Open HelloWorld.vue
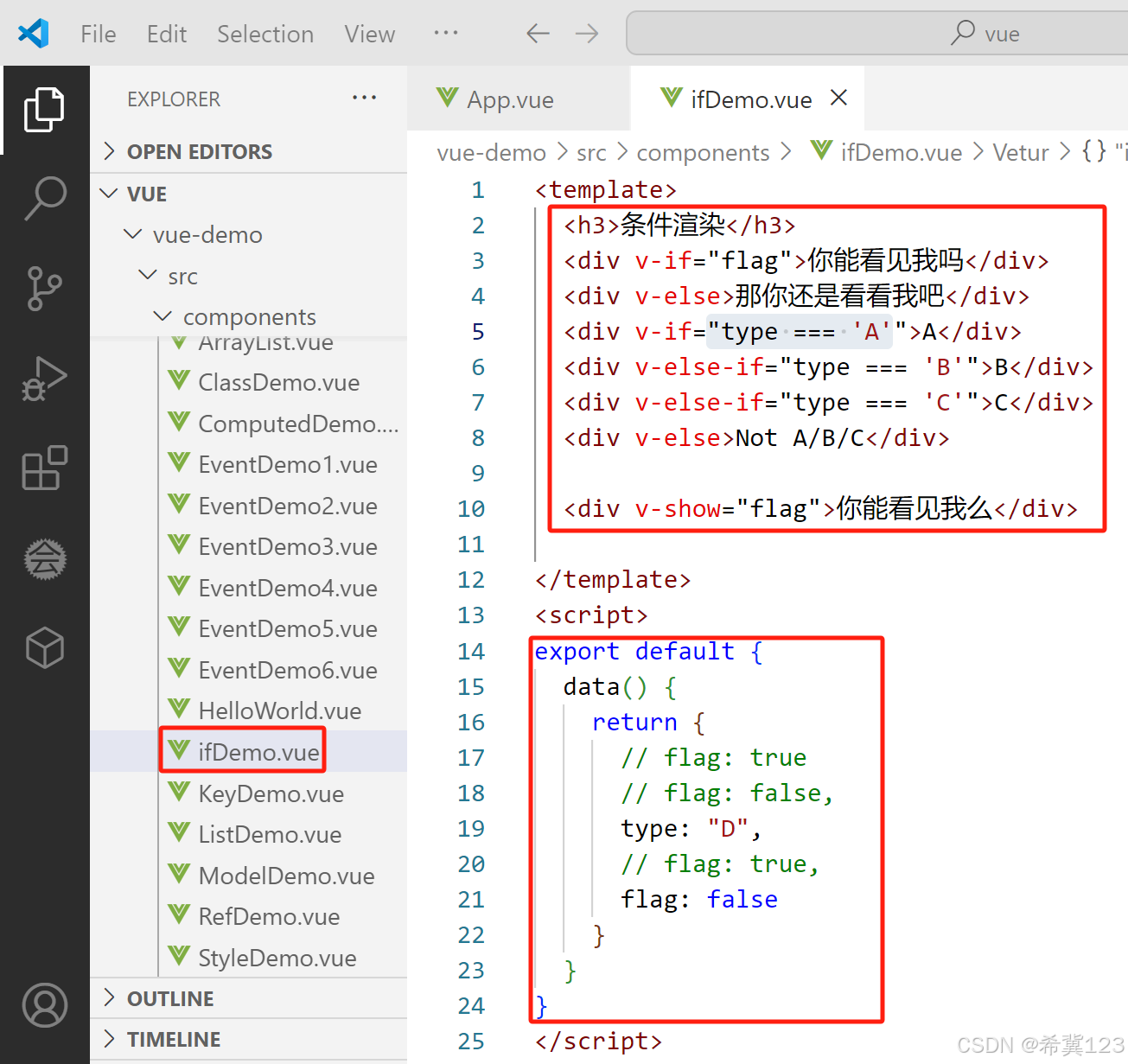The height and width of the screenshot is (1064, 1128). (278, 710)
